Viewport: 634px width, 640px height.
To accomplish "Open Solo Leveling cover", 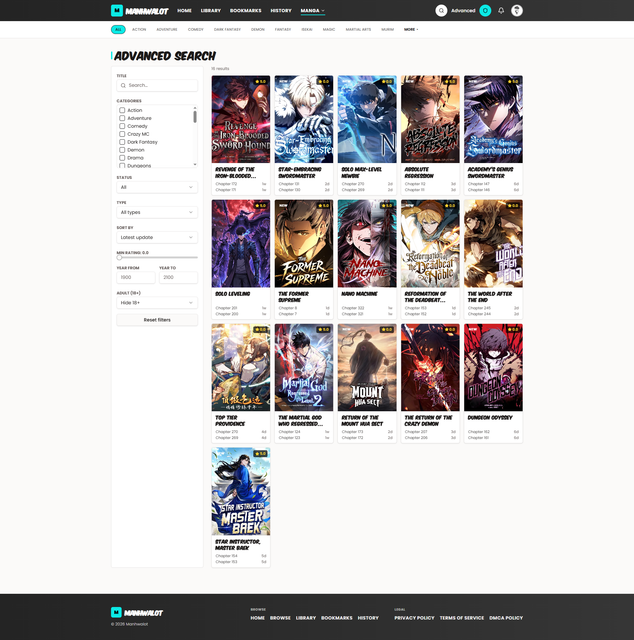I will 241,243.
